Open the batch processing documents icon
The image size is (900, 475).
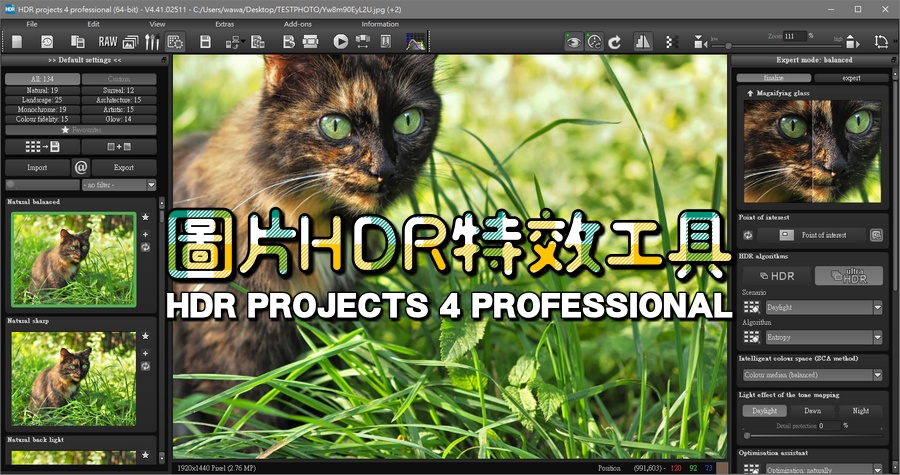77,42
